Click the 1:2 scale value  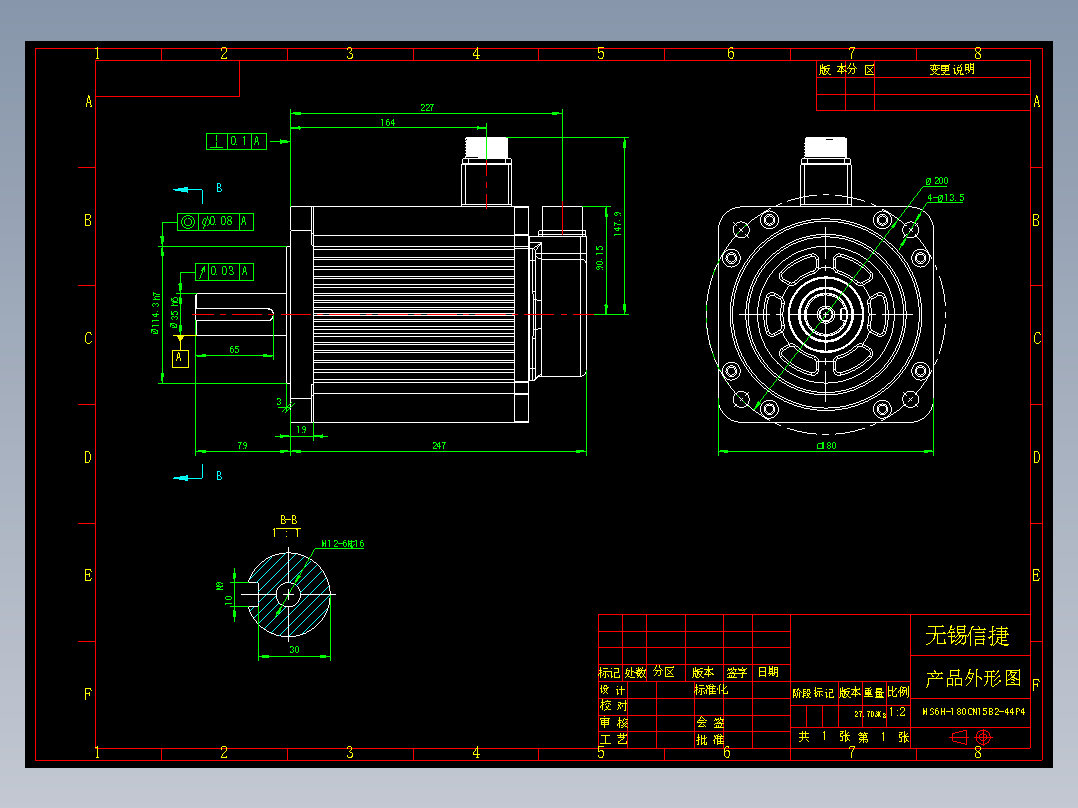click(x=897, y=712)
